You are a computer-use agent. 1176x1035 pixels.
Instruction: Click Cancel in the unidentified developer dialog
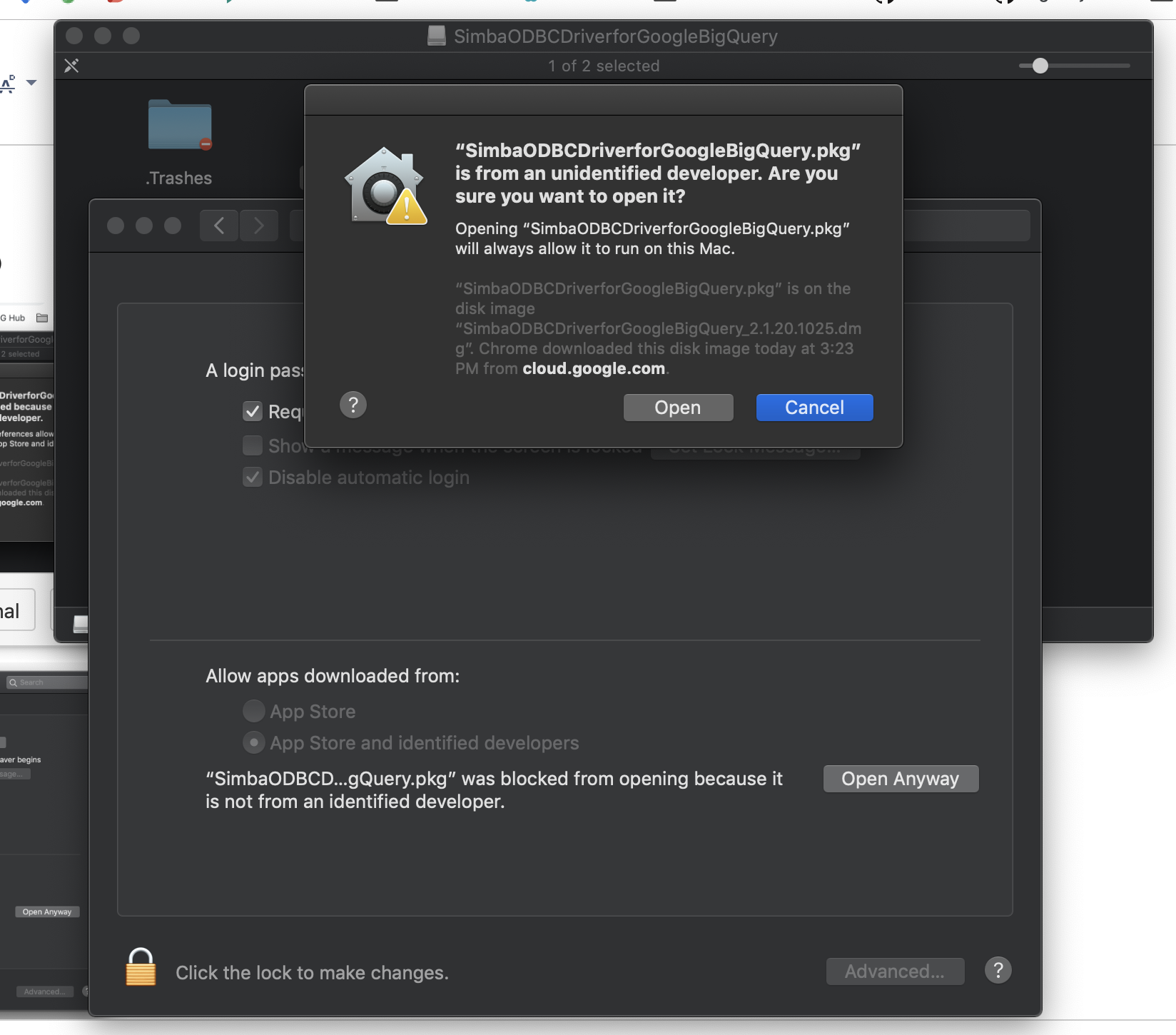click(814, 408)
